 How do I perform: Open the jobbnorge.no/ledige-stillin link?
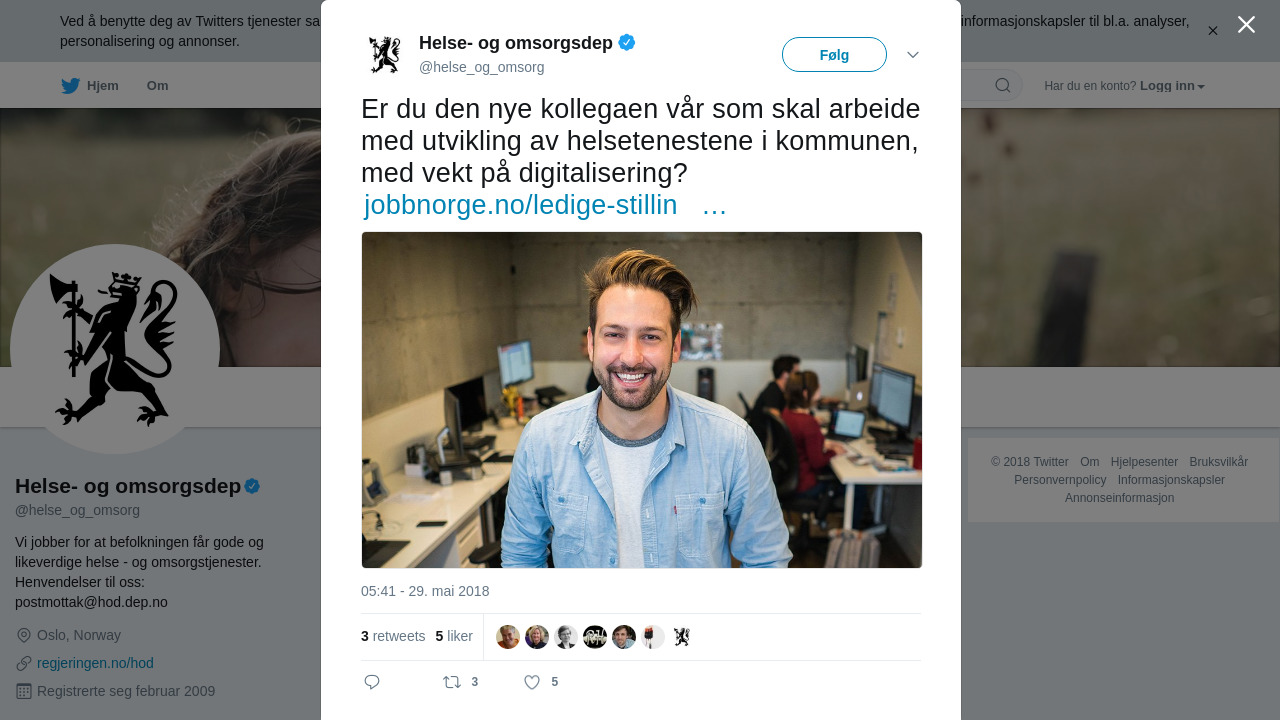click(x=521, y=205)
